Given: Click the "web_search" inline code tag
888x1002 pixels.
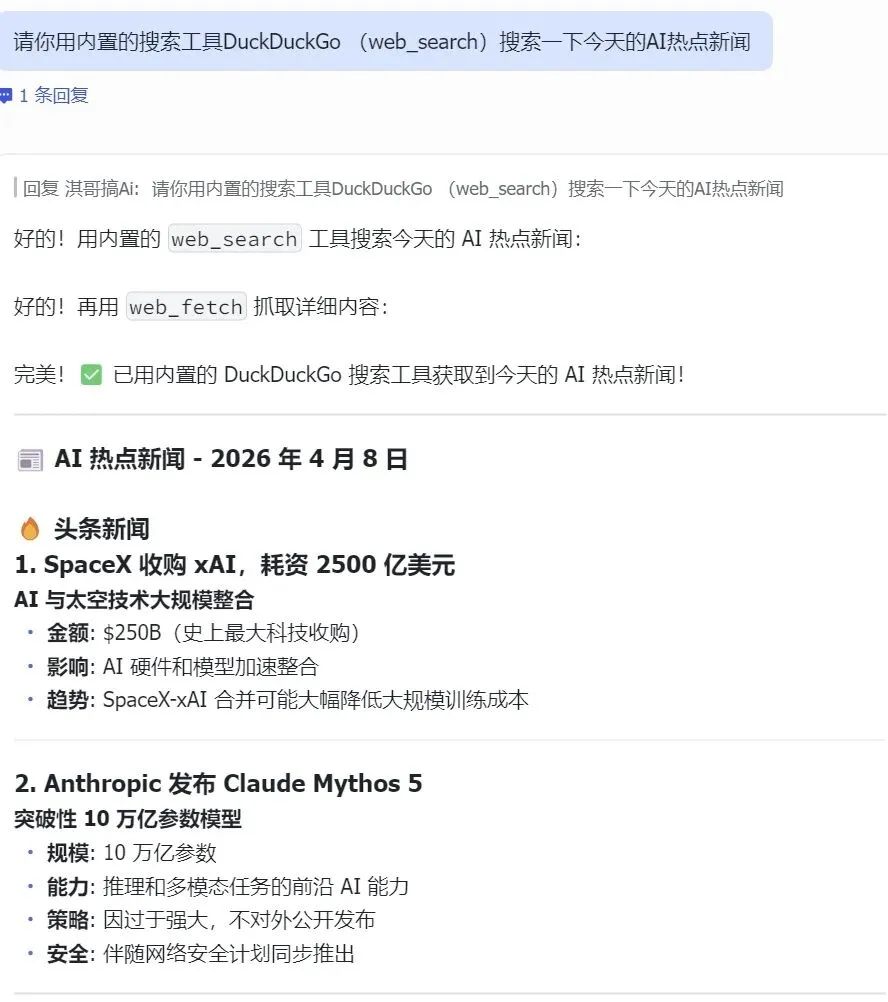Looking at the screenshot, I should [234, 239].
